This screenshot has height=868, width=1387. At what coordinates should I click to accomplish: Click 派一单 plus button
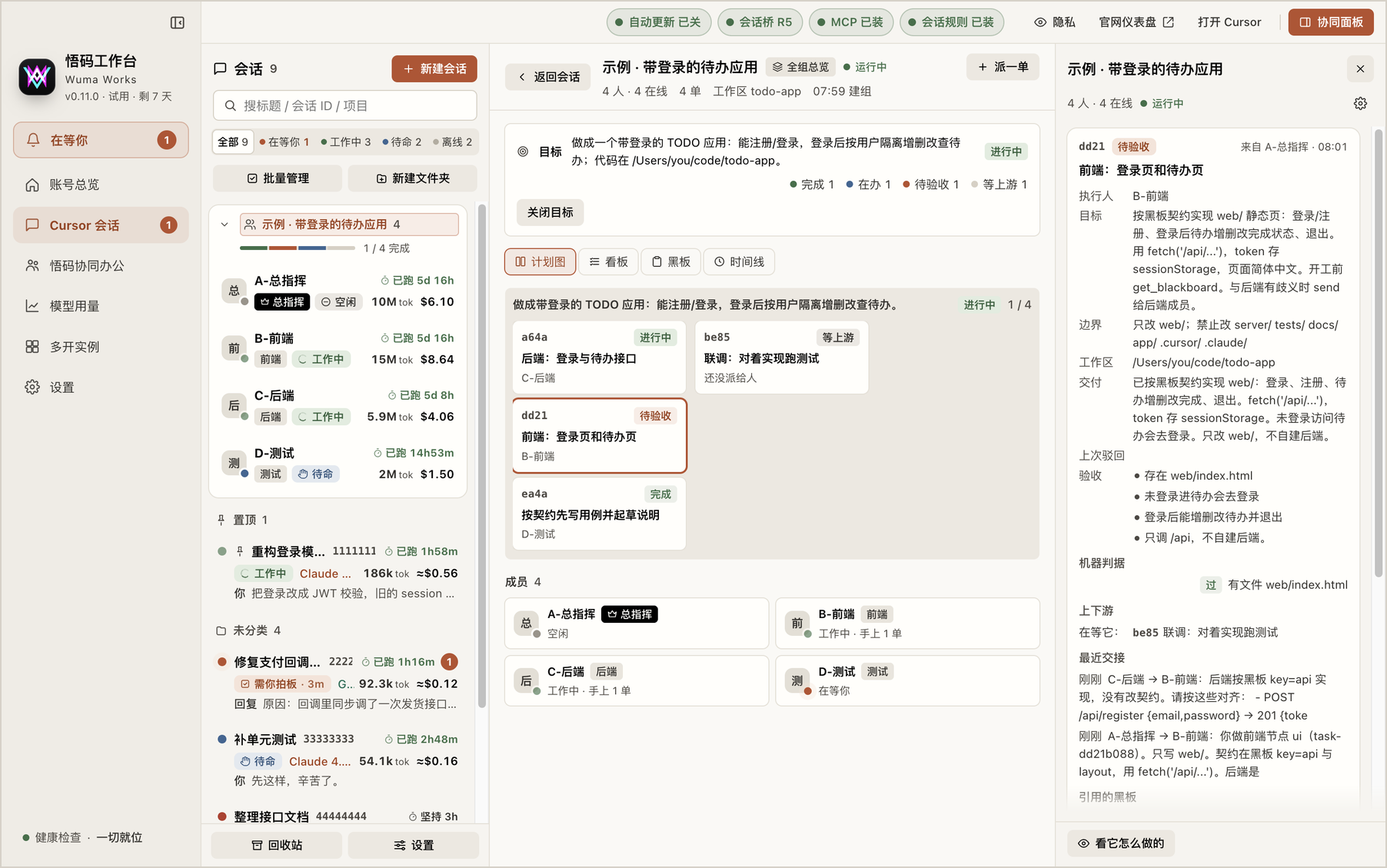click(x=1003, y=67)
